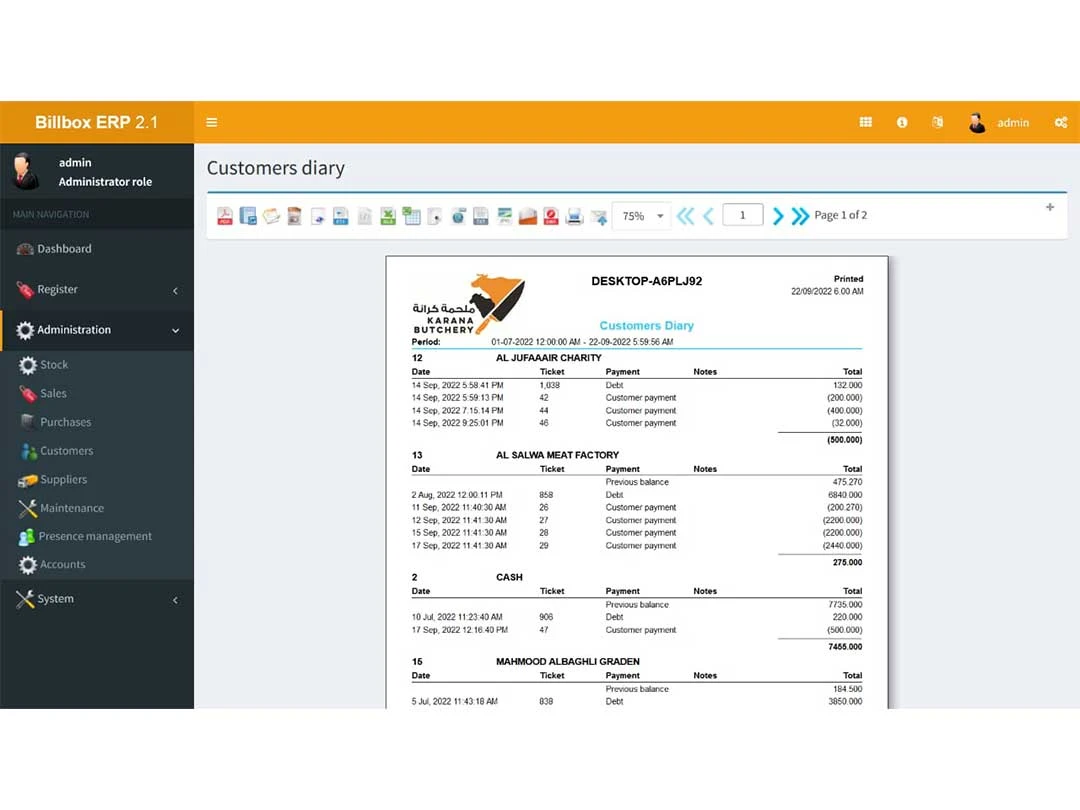This screenshot has width=1080, height=810.
Task: Open the language selector globe icon
Action: pyautogui.click(x=937, y=122)
